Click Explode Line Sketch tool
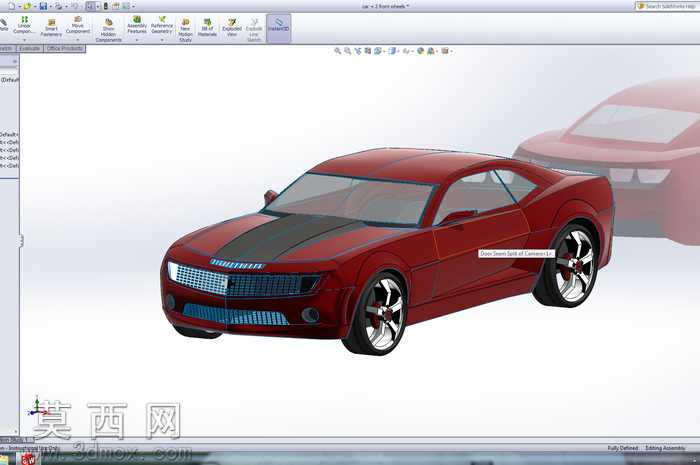 pyautogui.click(x=254, y=30)
